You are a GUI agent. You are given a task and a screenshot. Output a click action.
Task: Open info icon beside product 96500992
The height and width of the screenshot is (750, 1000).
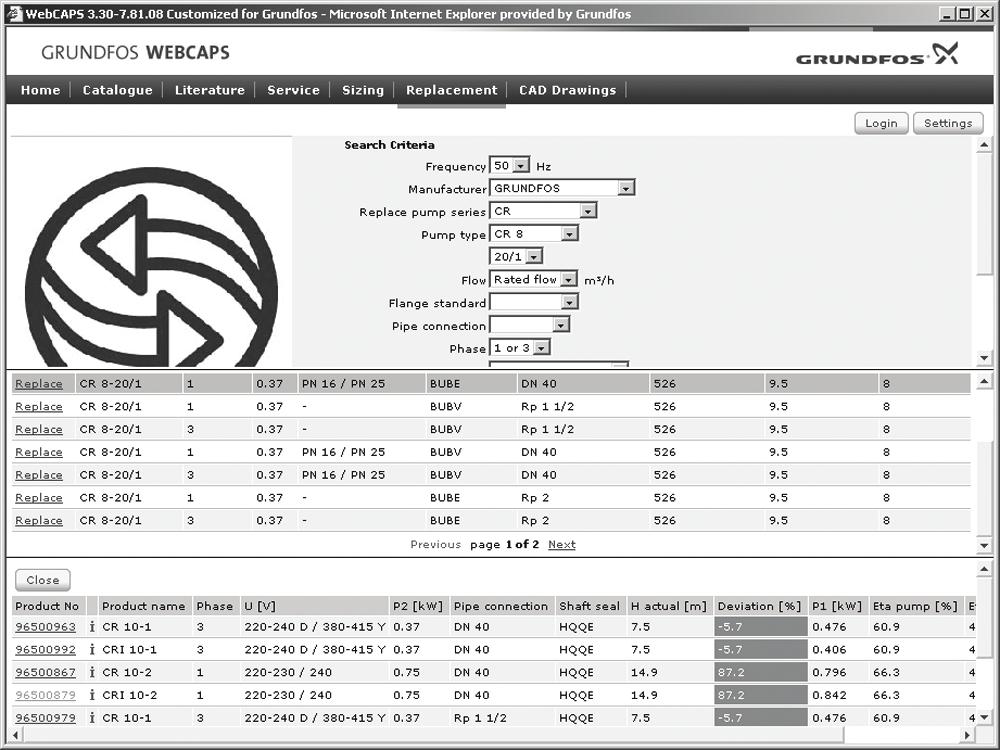click(x=92, y=650)
